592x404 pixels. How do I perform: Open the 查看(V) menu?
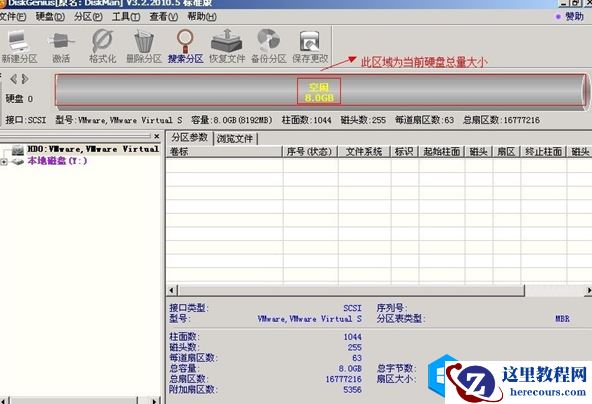tap(163, 17)
